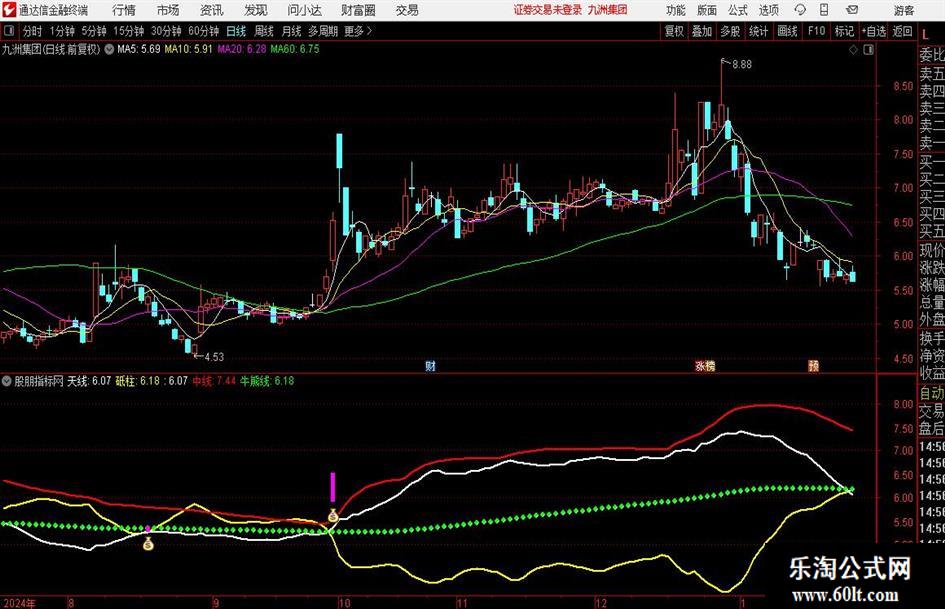Toggle the left panel icon beside 分时
This screenshot has width=945, height=609.
point(10,31)
